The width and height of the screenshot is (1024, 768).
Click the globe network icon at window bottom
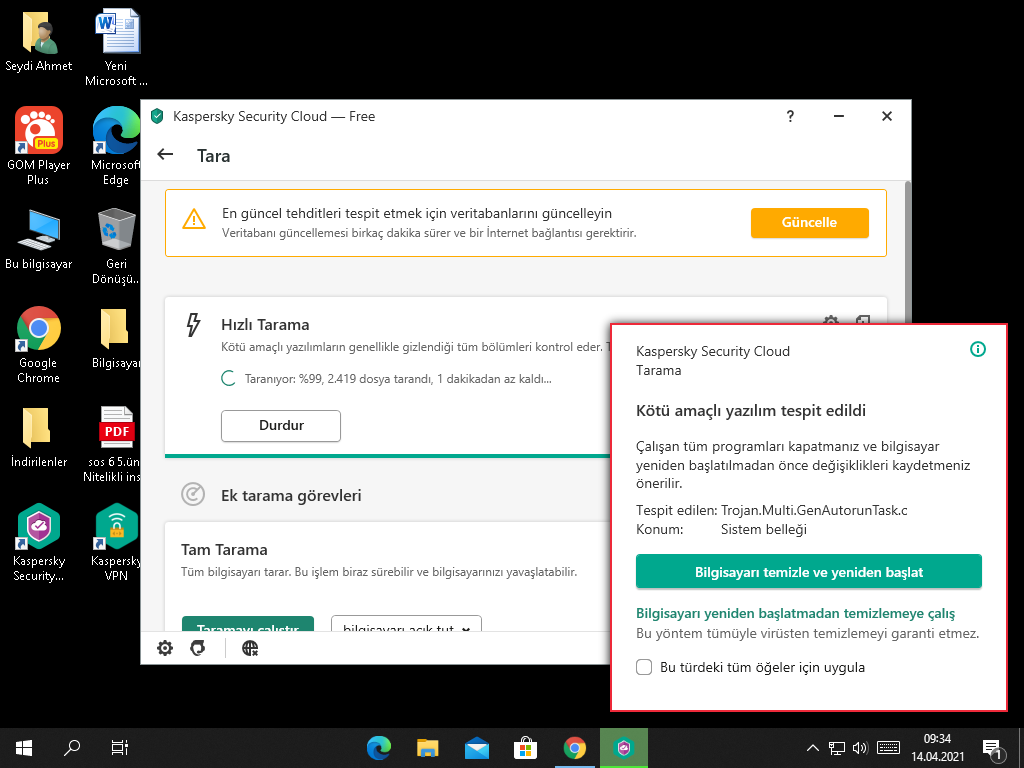click(x=249, y=648)
